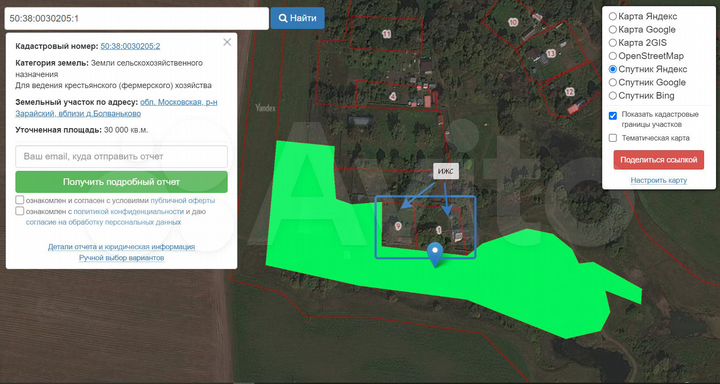Open cadastral number link 50:38:0030205:2

(130, 46)
